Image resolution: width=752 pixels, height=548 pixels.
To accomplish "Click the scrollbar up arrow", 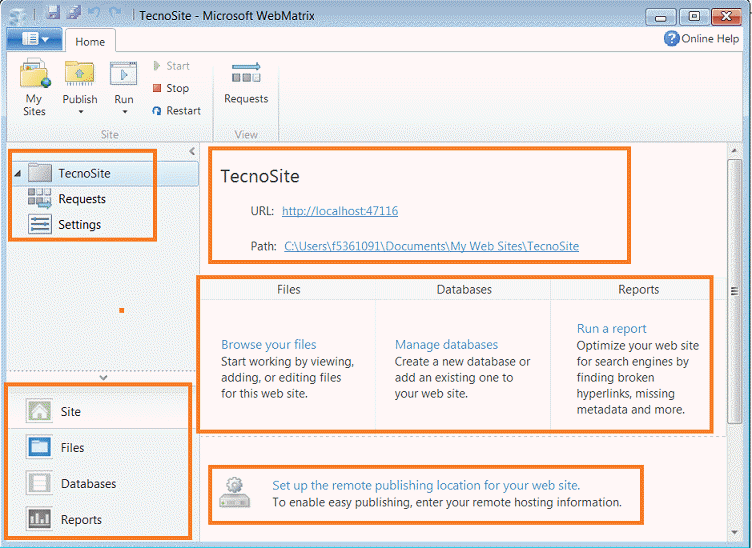I will point(734,151).
